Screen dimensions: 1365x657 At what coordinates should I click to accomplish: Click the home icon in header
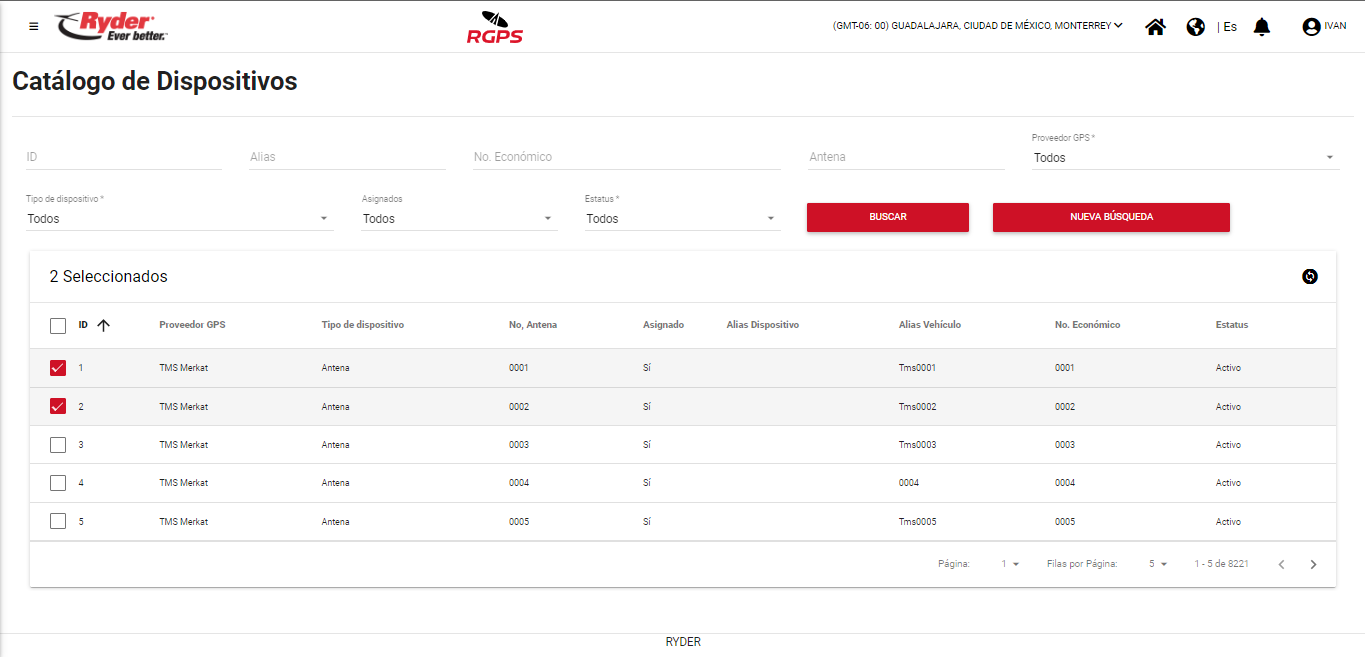coord(1155,27)
